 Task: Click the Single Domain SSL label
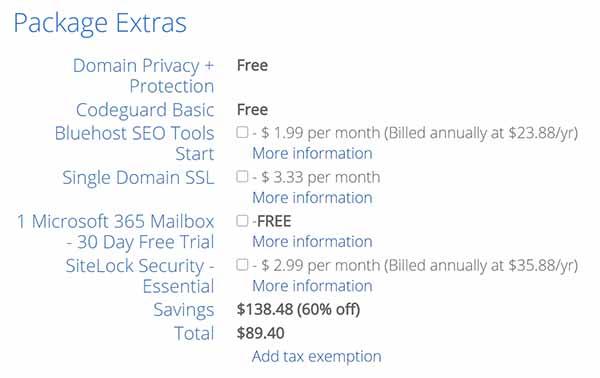(138, 178)
